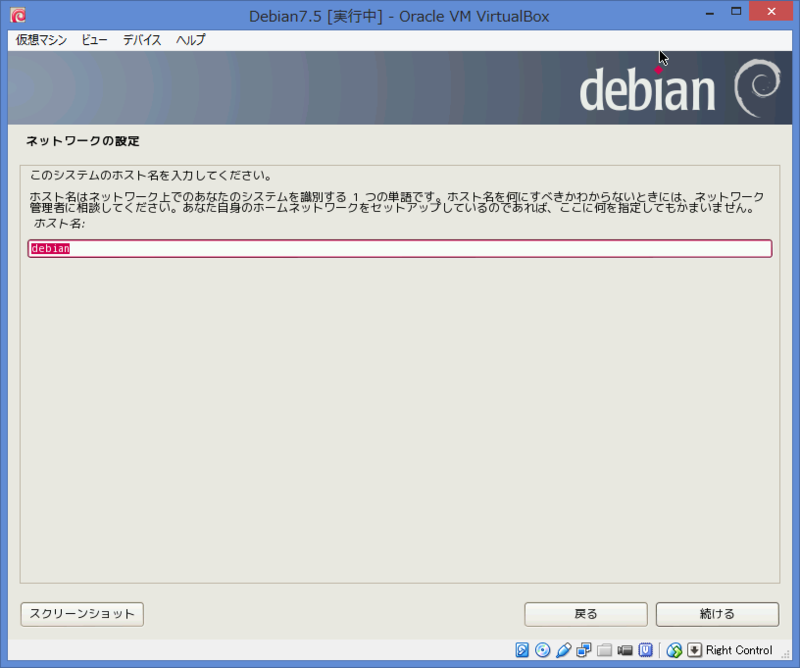Click inside the ホスト名 text field
This screenshot has width=800, height=668.
click(400, 248)
